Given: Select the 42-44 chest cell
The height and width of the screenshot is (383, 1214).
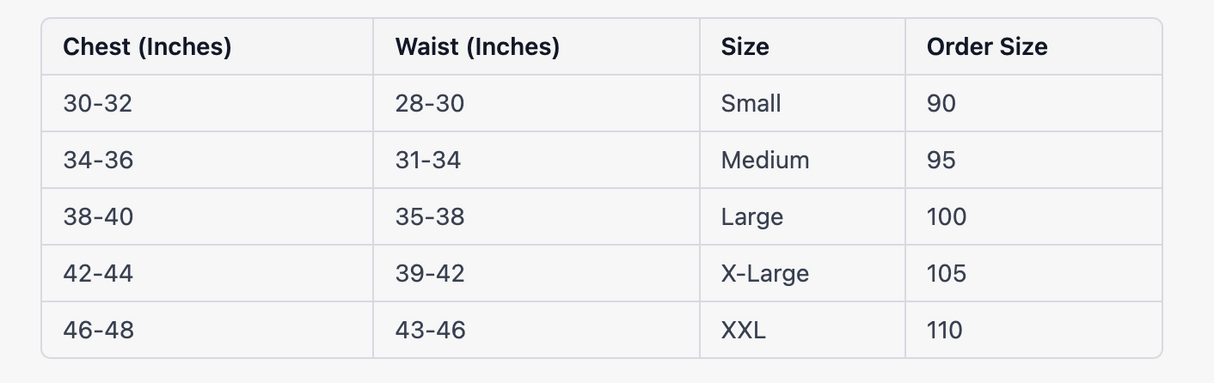Looking at the screenshot, I should [x=207, y=273].
